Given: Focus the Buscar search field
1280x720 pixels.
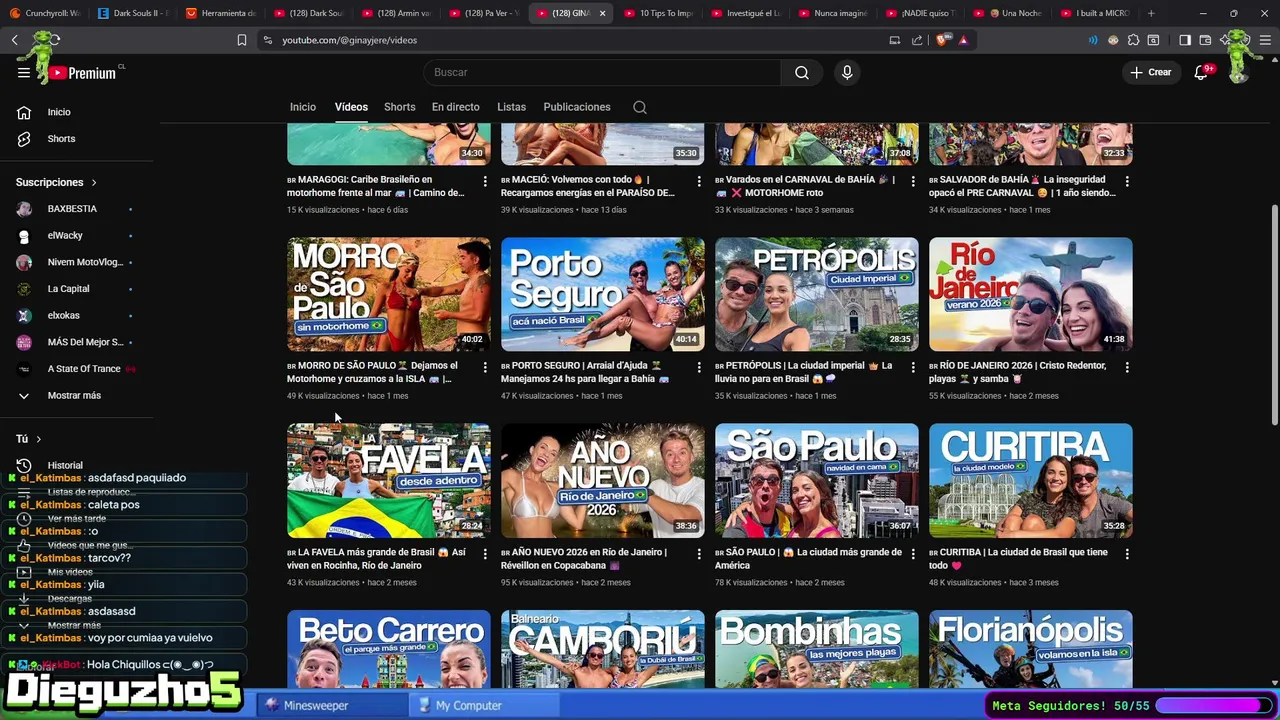Looking at the screenshot, I should click(602, 72).
